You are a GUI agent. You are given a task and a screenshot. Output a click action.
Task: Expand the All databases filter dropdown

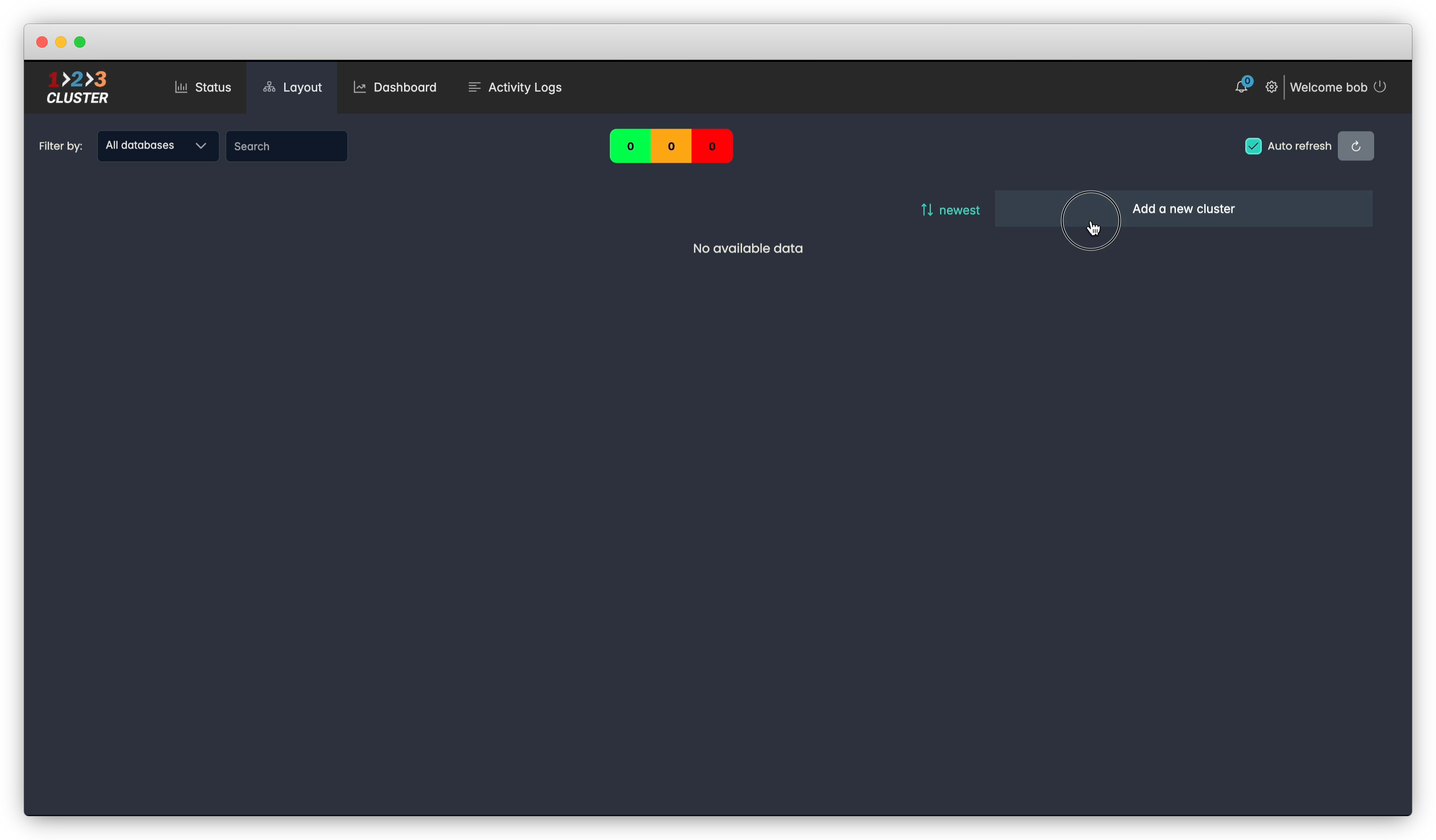158,146
